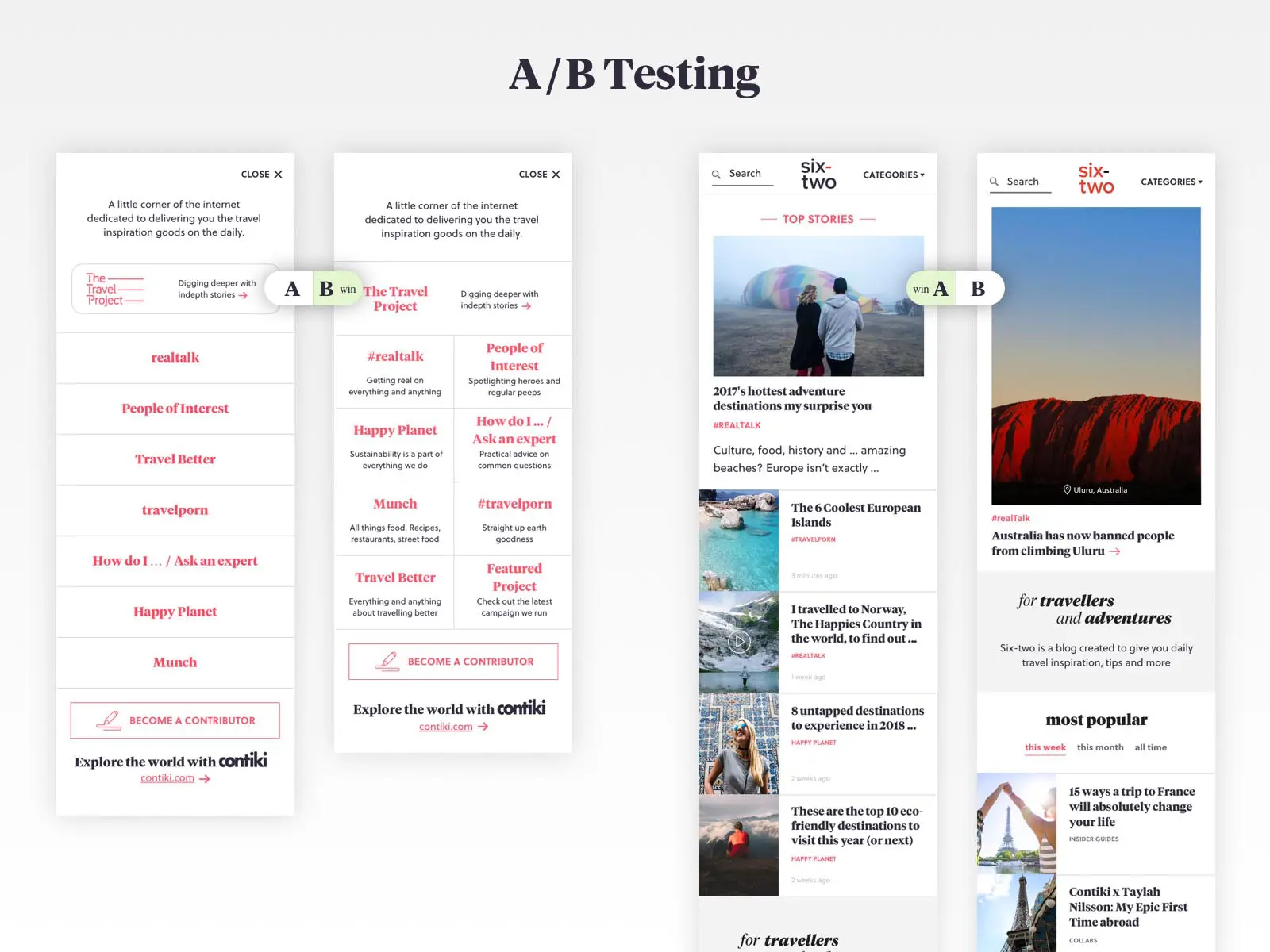
Task: Click play button on the Norway story thumbnail
Action: tap(739, 642)
